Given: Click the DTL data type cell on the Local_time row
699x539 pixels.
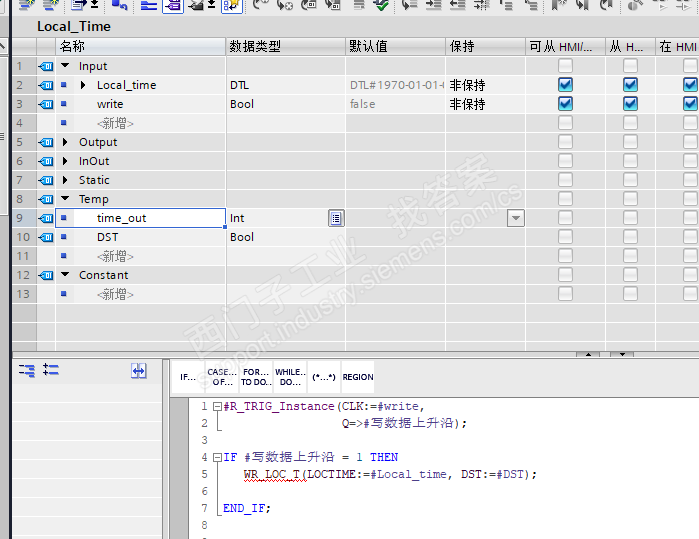Looking at the screenshot, I should pos(286,85).
